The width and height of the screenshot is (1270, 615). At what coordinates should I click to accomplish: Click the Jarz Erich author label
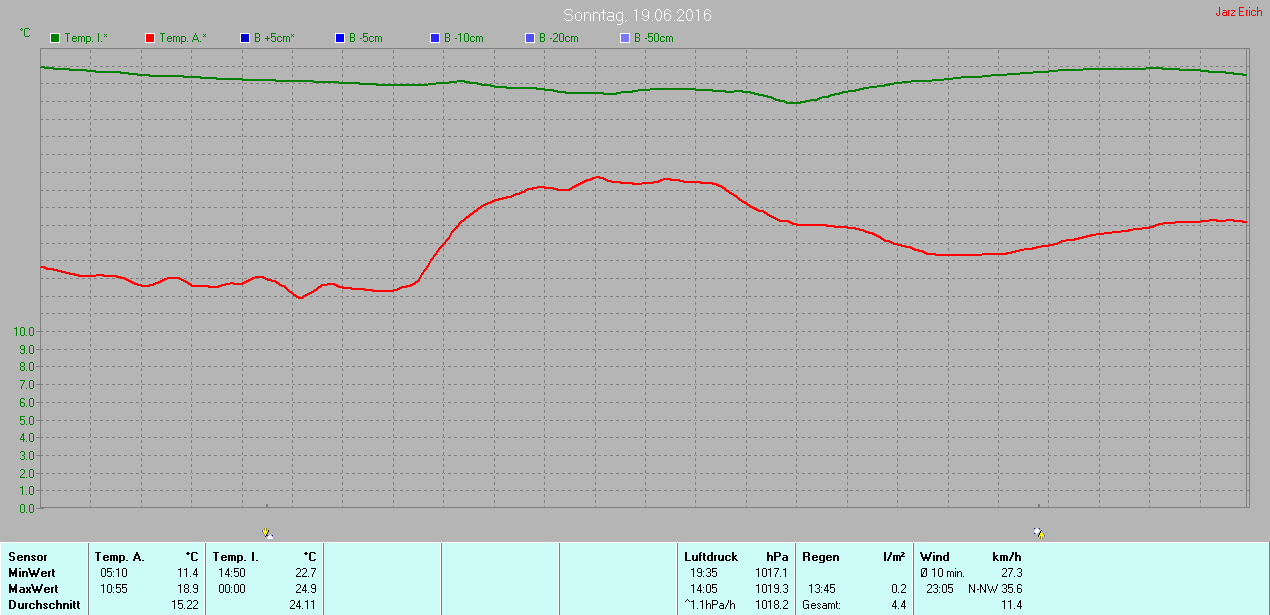(1238, 12)
